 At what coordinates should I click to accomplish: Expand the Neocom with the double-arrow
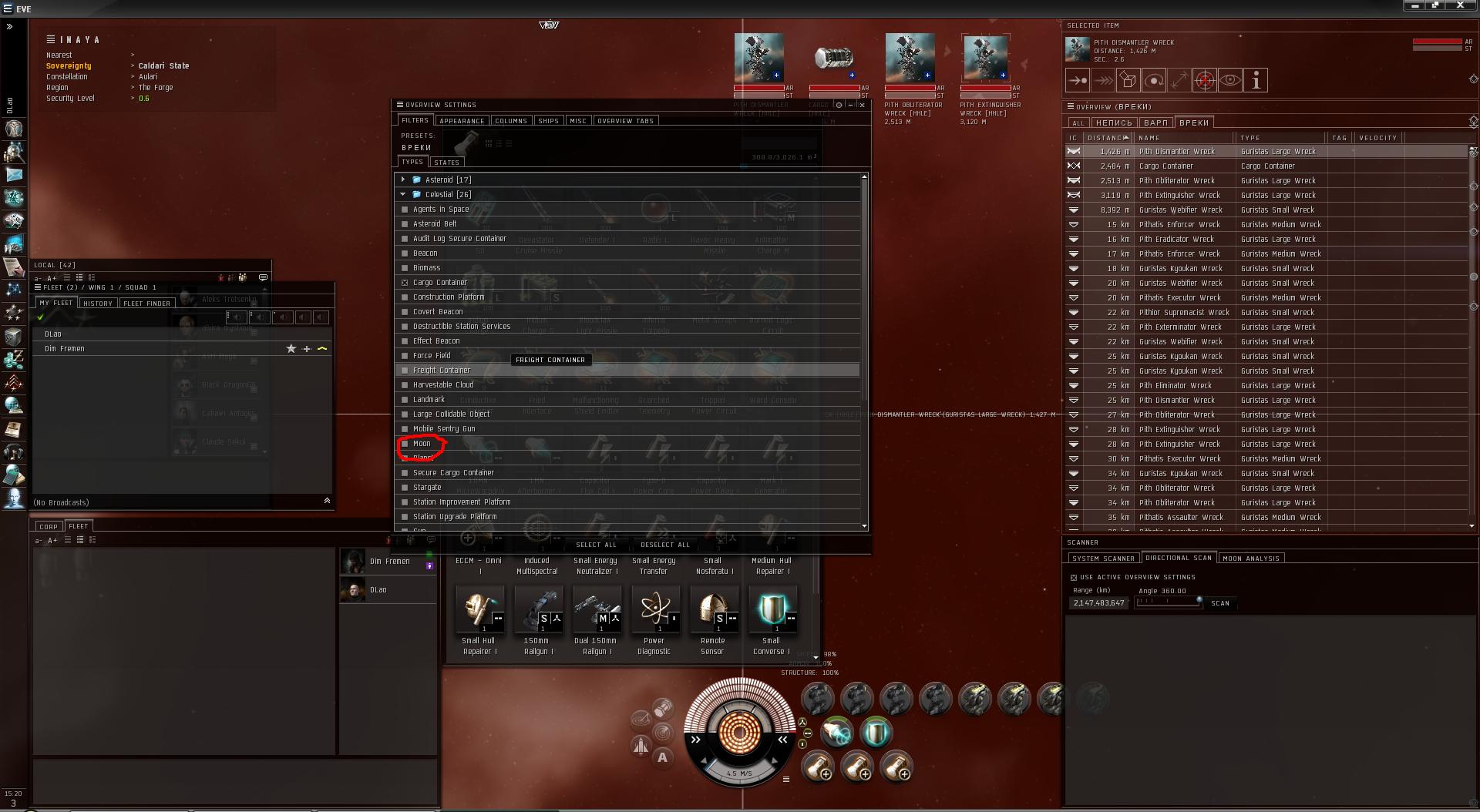(10, 27)
